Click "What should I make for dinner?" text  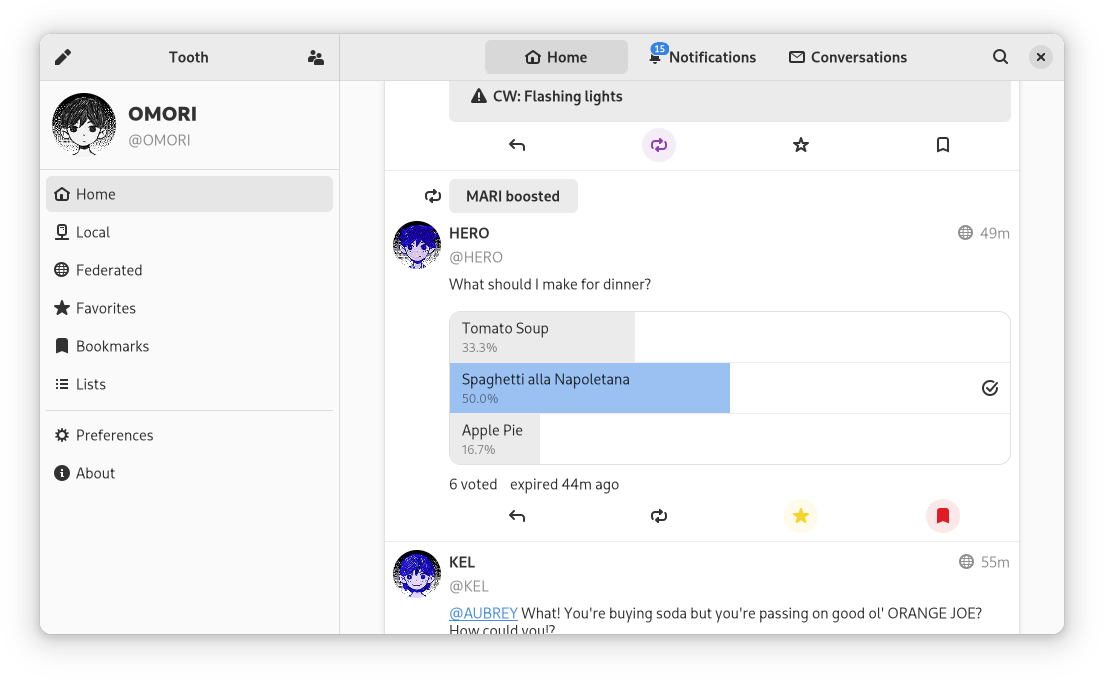(550, 284)
